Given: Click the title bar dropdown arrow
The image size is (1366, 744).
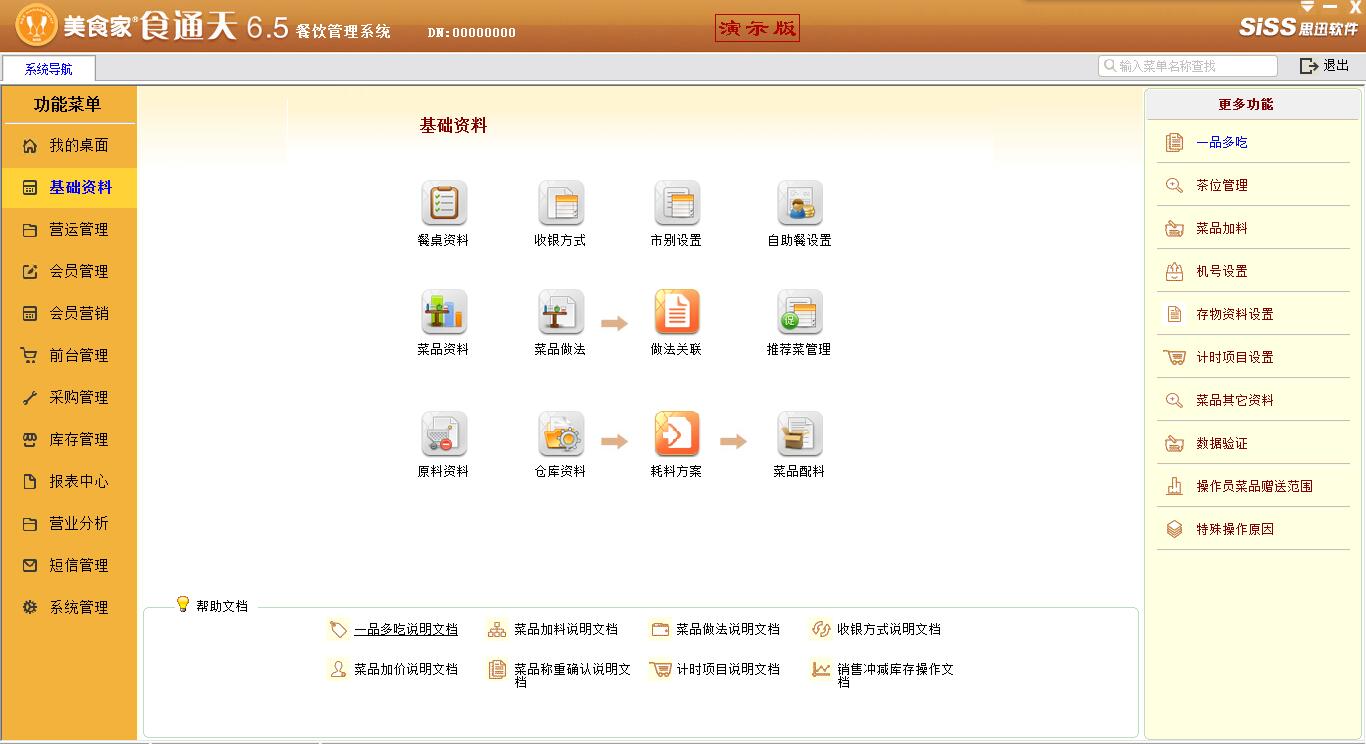Looking at the screenshot, I should (x=1307, y=7).
